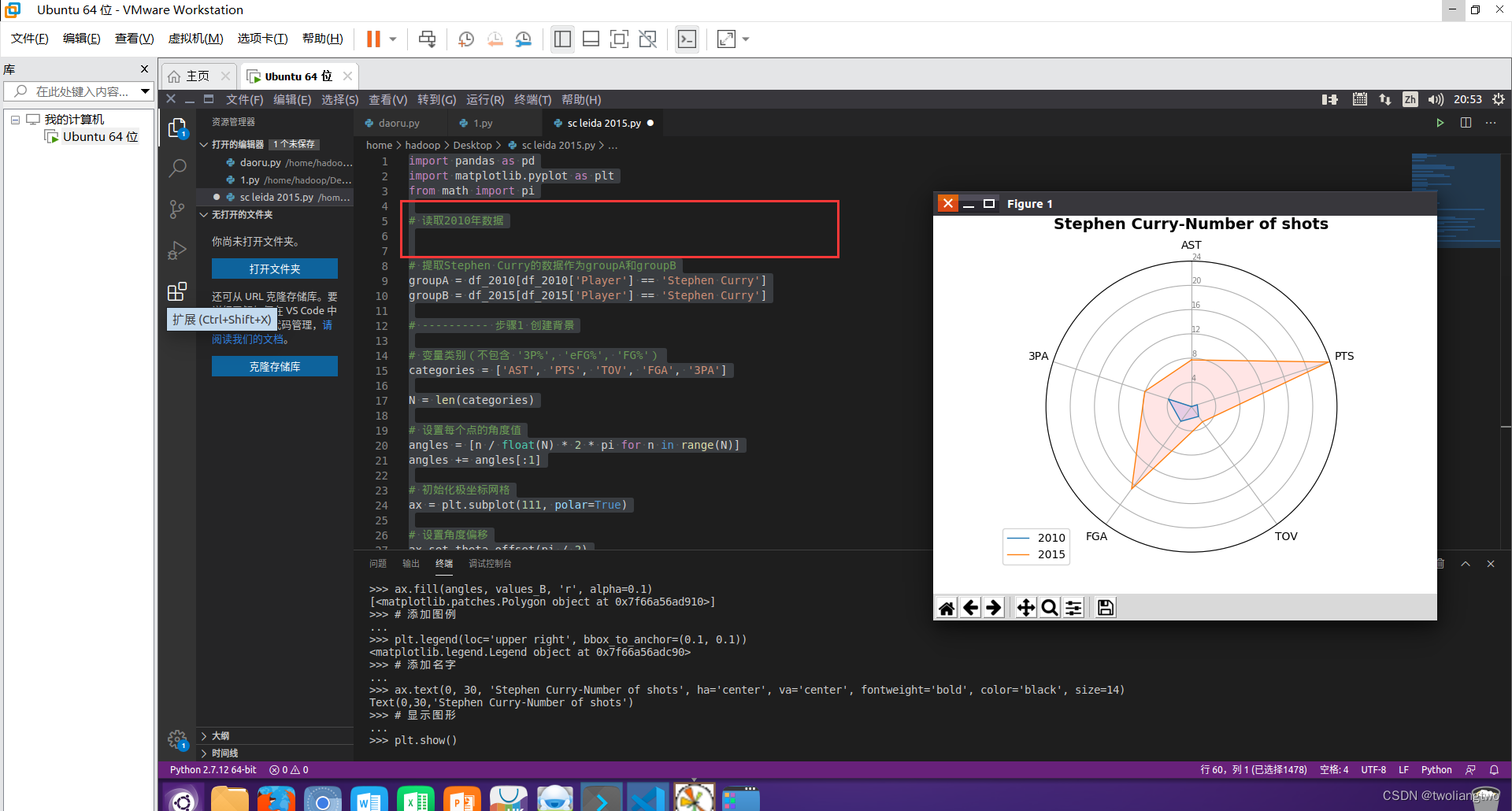Open the VMware power options dropdown arrow

click(x=393, y=39)
